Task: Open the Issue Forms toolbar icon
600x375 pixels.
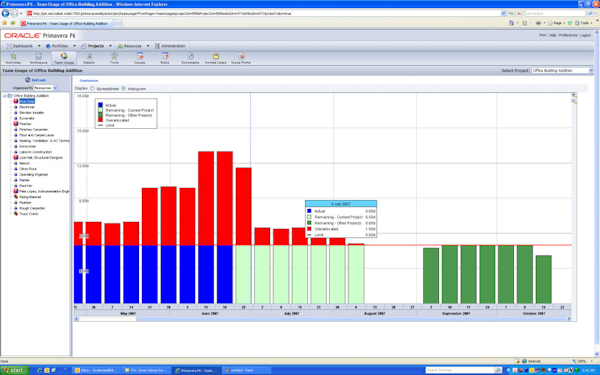Action: [241, 58]
